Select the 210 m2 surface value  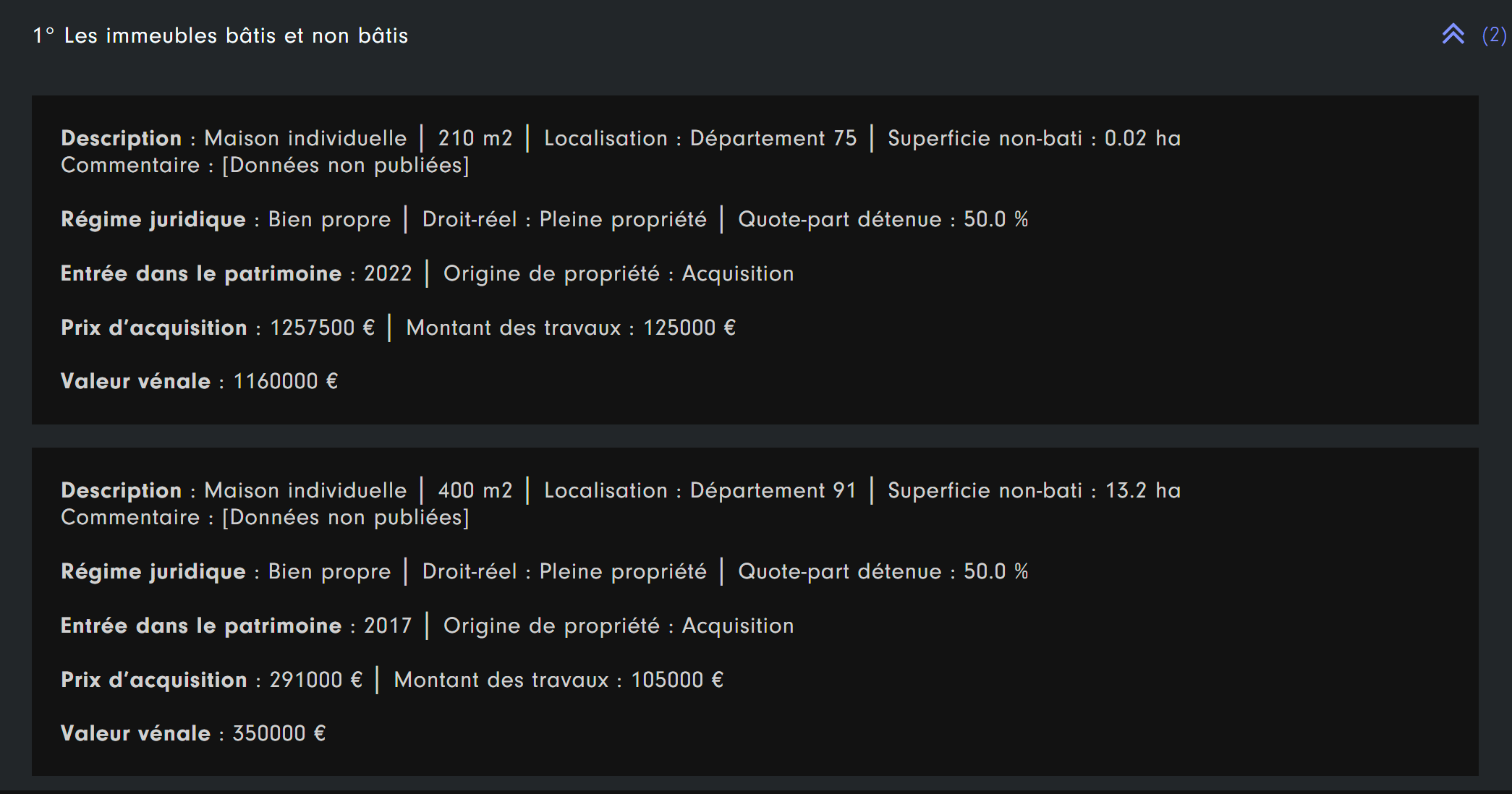475,138
